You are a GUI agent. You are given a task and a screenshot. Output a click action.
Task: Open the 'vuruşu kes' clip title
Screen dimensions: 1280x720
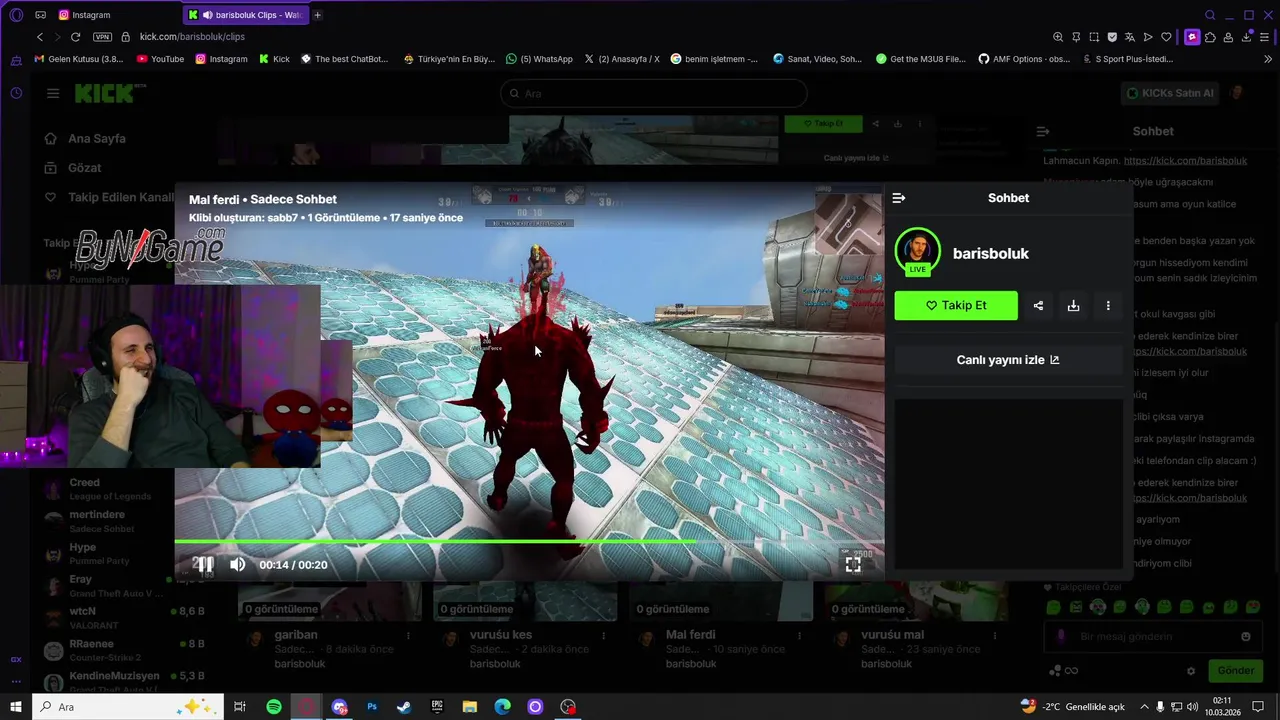[501, 635]
